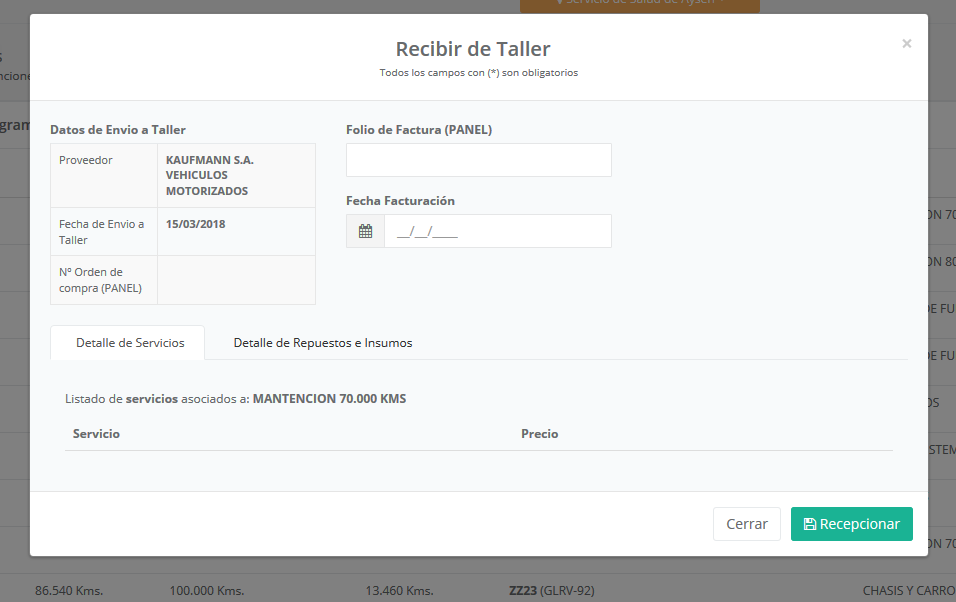Viewport: 956px width, 602px height.
Task: Click the mandatory fields notice text
Action: point(478,73)
